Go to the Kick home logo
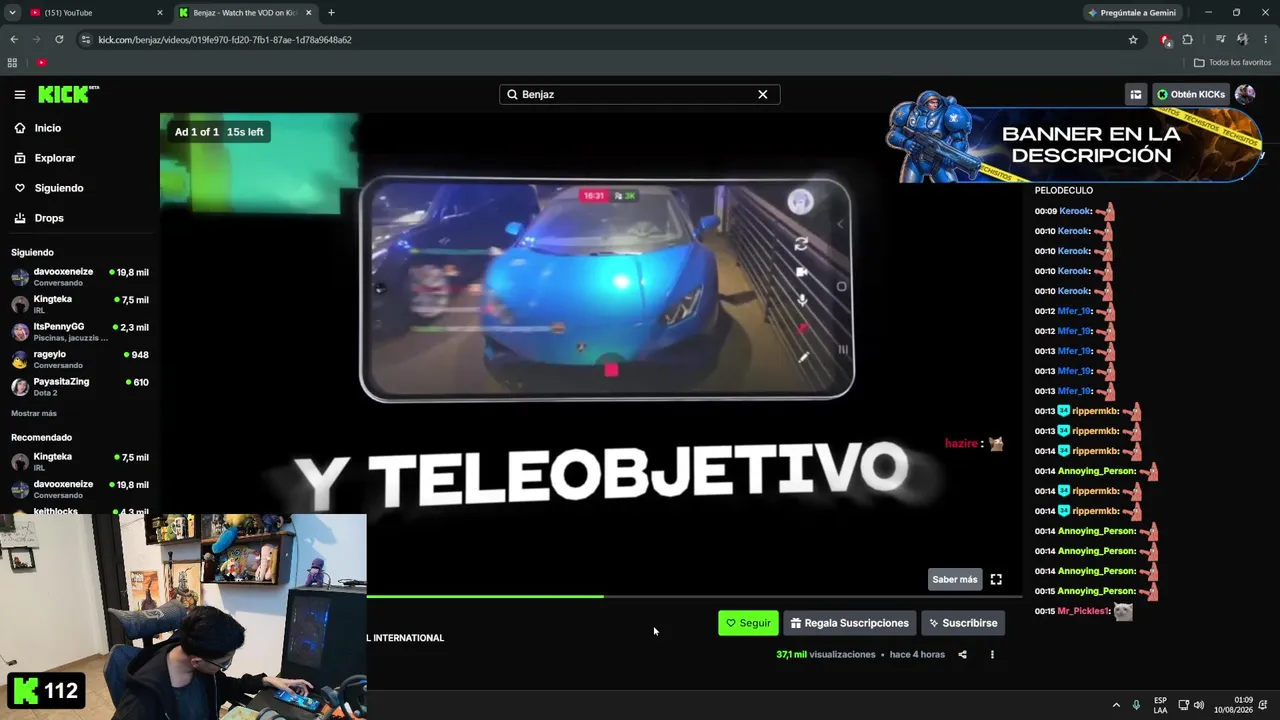 pyautogui.click(x=68, y=94)
